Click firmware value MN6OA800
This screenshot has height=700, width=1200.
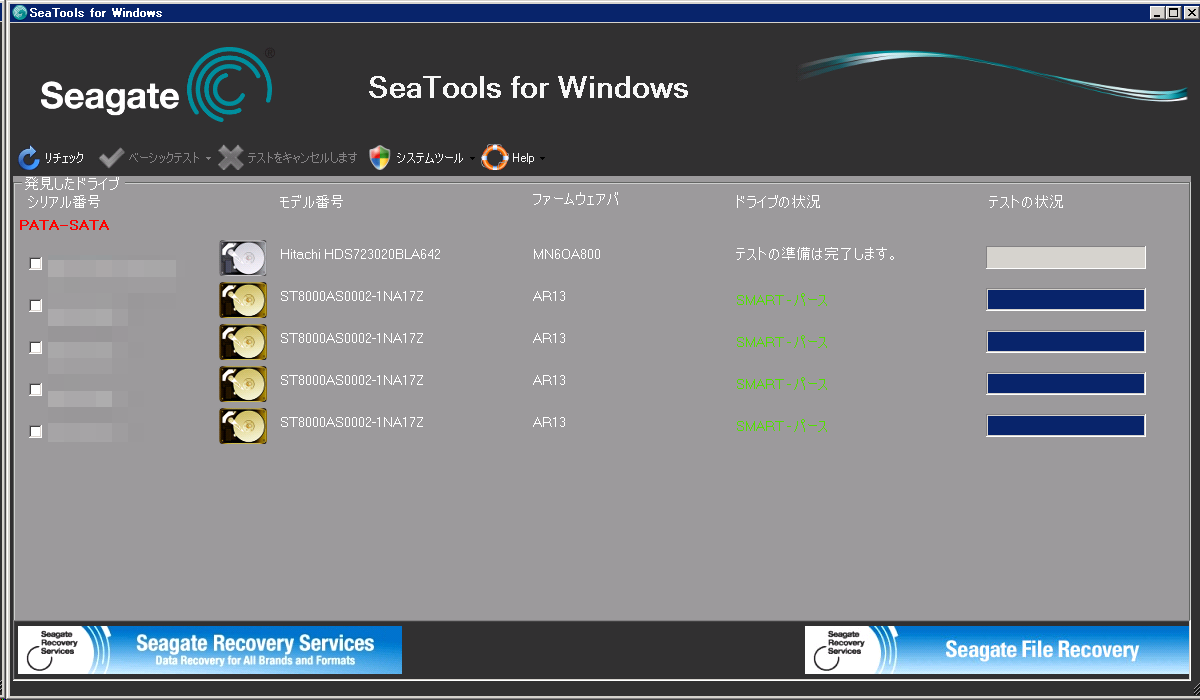567,254
